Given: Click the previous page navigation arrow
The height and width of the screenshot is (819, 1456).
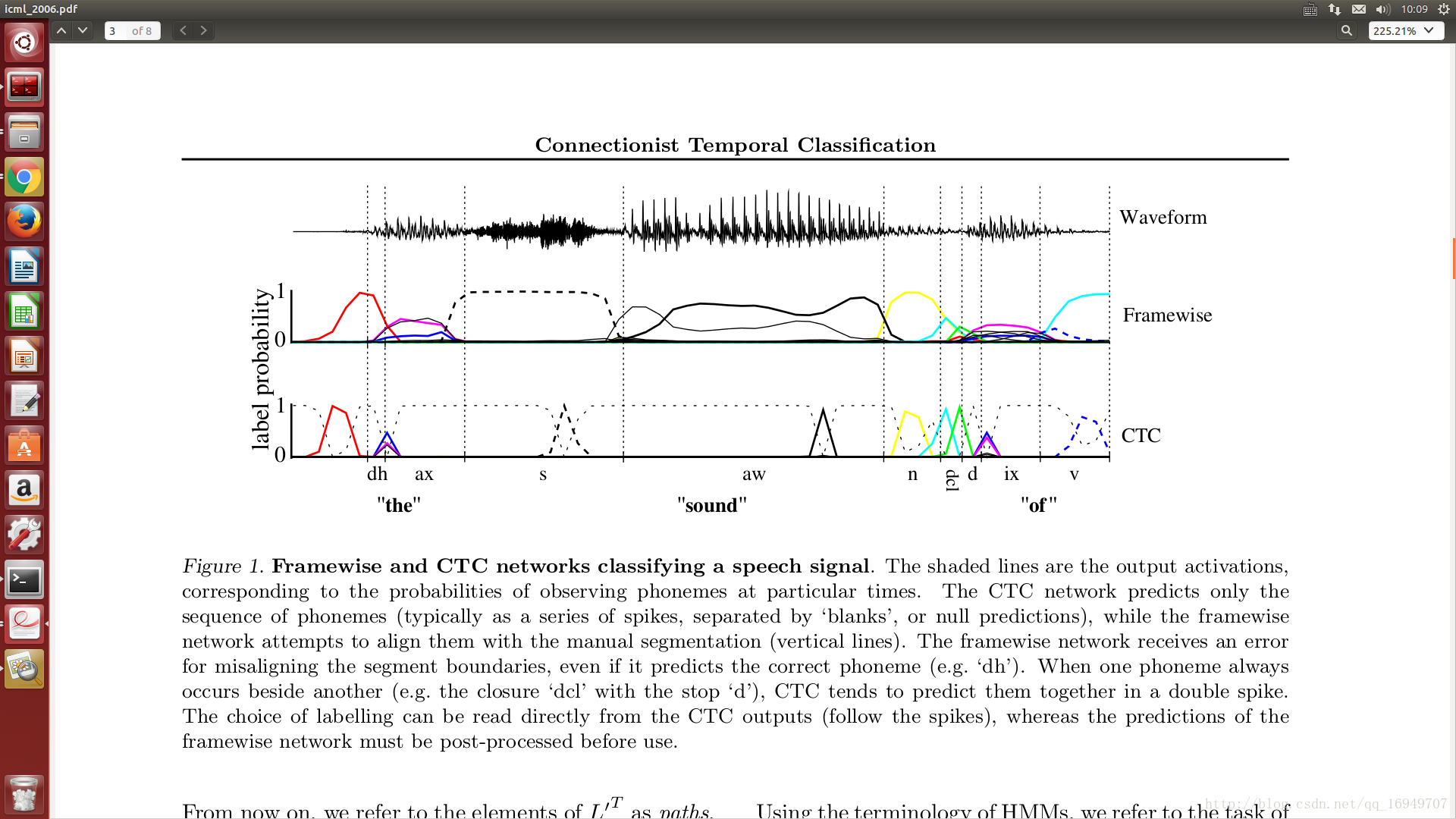Looking at the screenshot, I should coord(183,31).
